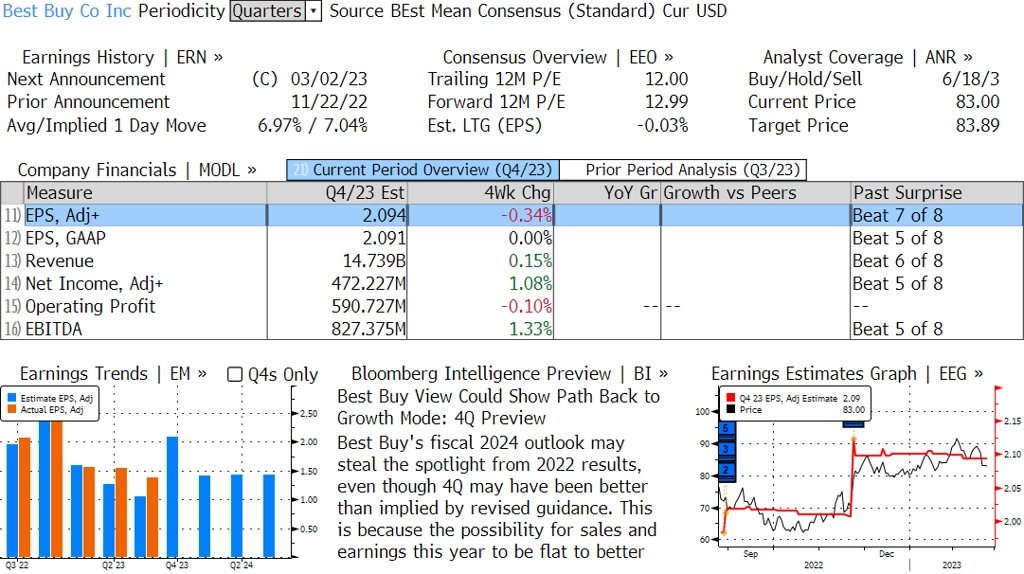1024x574 pixels.
Task: Switch to Current Period Overview (Q4/23) tab
Action: coord(423,170)
